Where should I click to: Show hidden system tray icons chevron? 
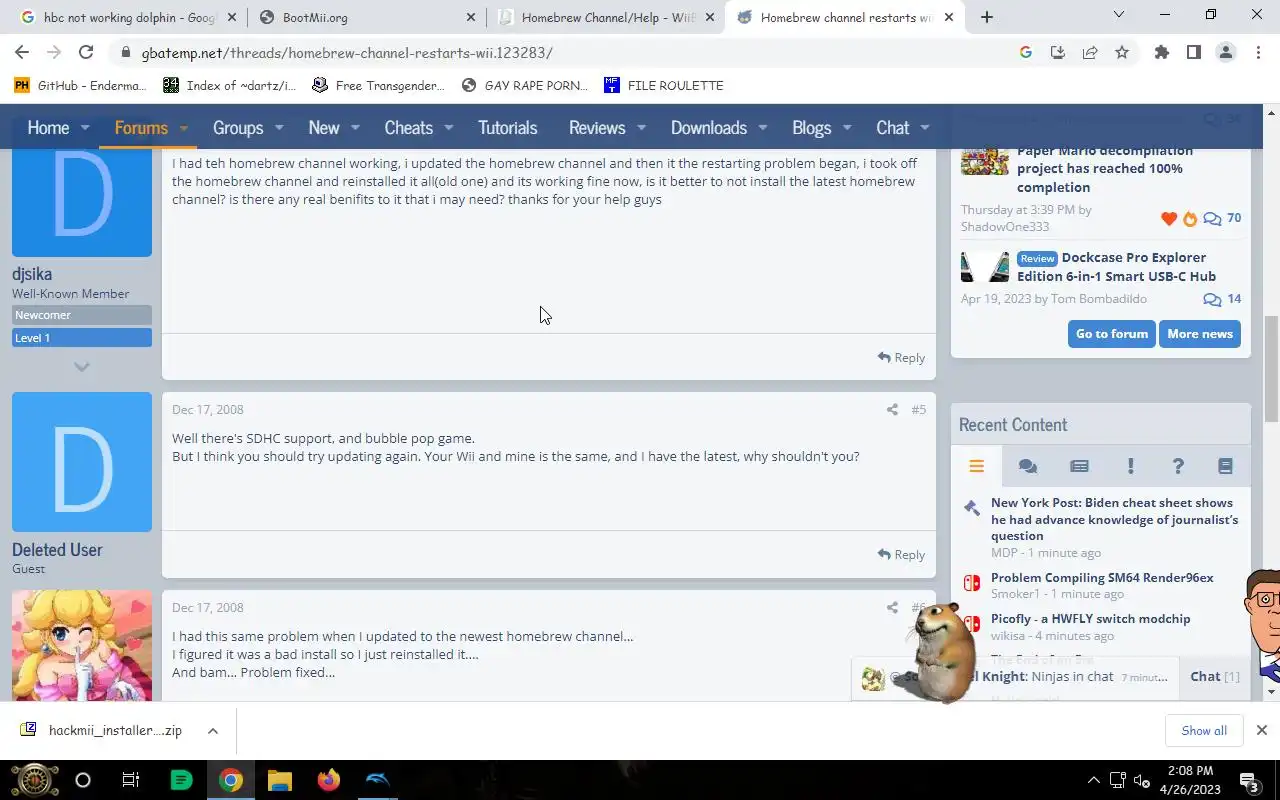click(x=1094, y=780)
